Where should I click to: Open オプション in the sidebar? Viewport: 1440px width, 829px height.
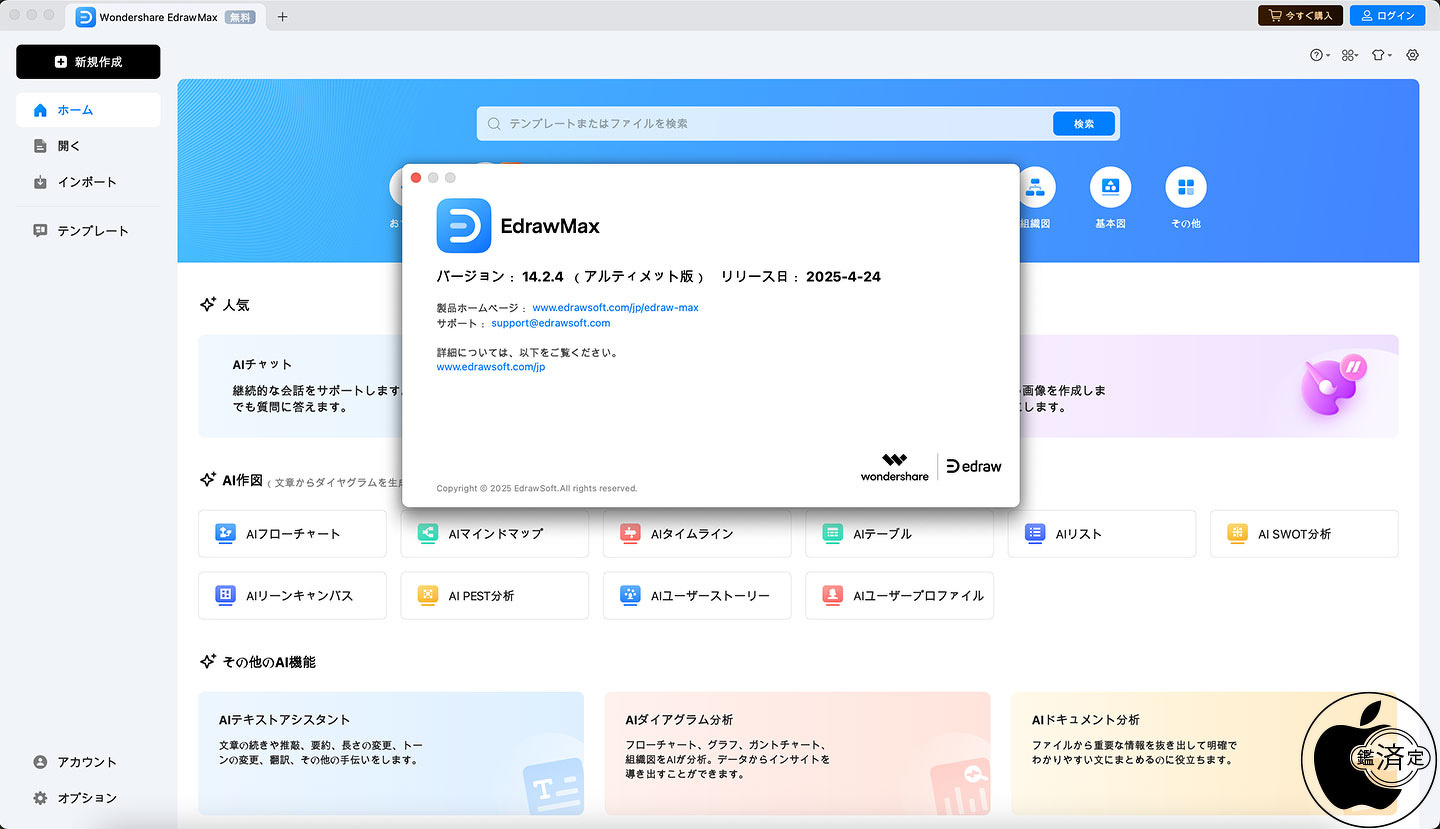tap(88, 798)
